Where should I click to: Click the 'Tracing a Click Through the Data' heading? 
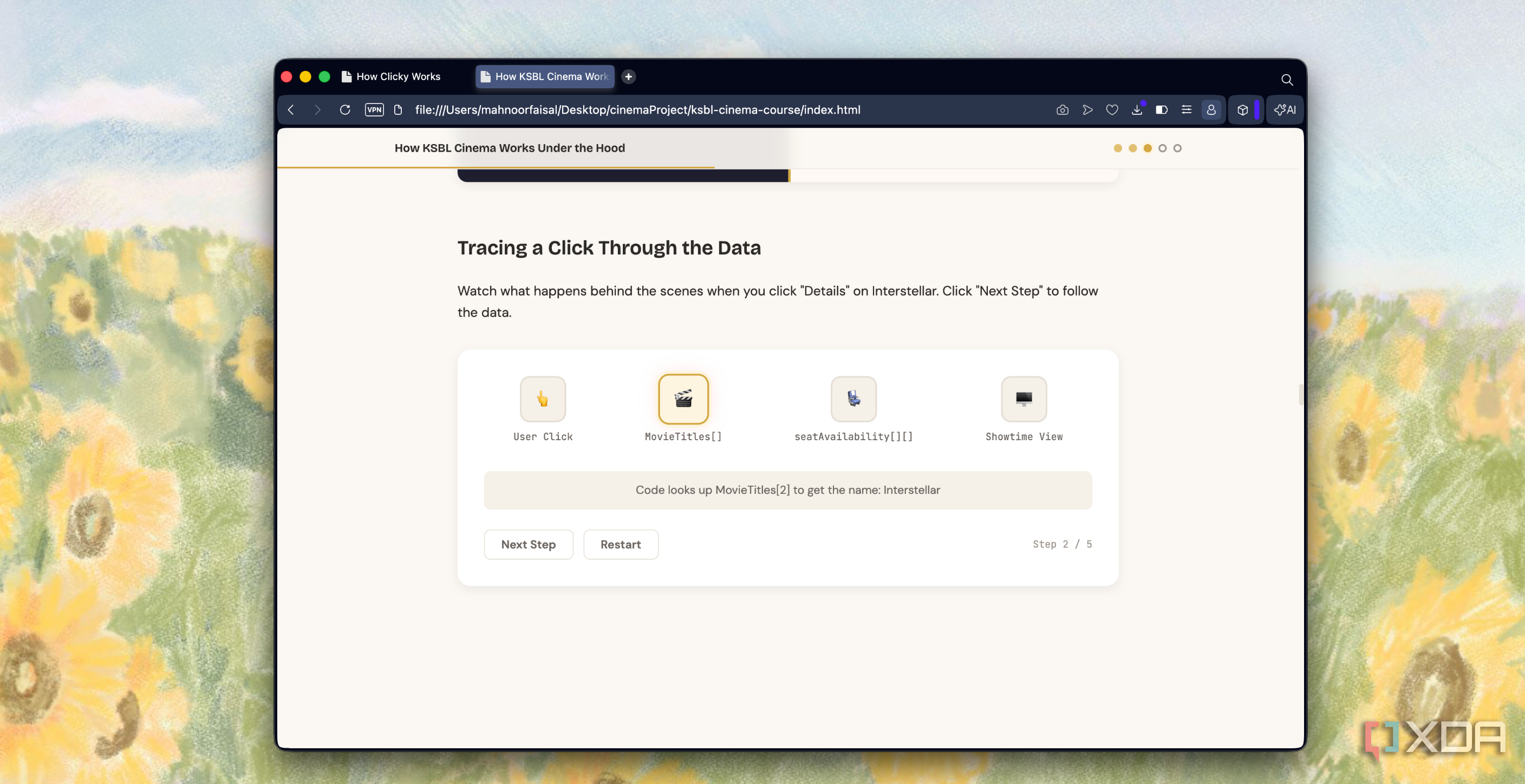coord(609,247)
